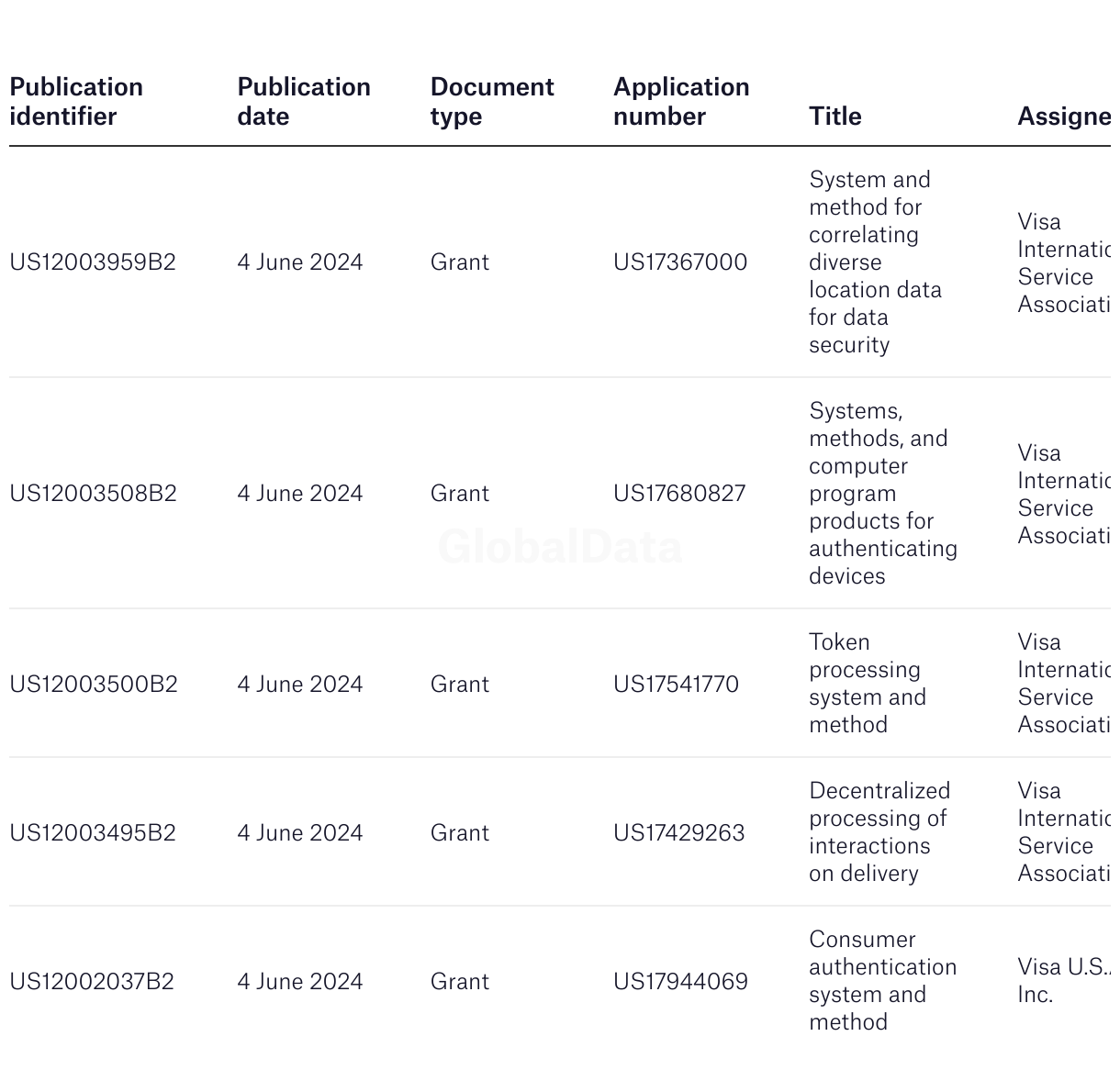The height and width of the screenshot is (1092, 1120).
Task: Click Grant in the US12002037B2 row
Action: tap(460, 982)
